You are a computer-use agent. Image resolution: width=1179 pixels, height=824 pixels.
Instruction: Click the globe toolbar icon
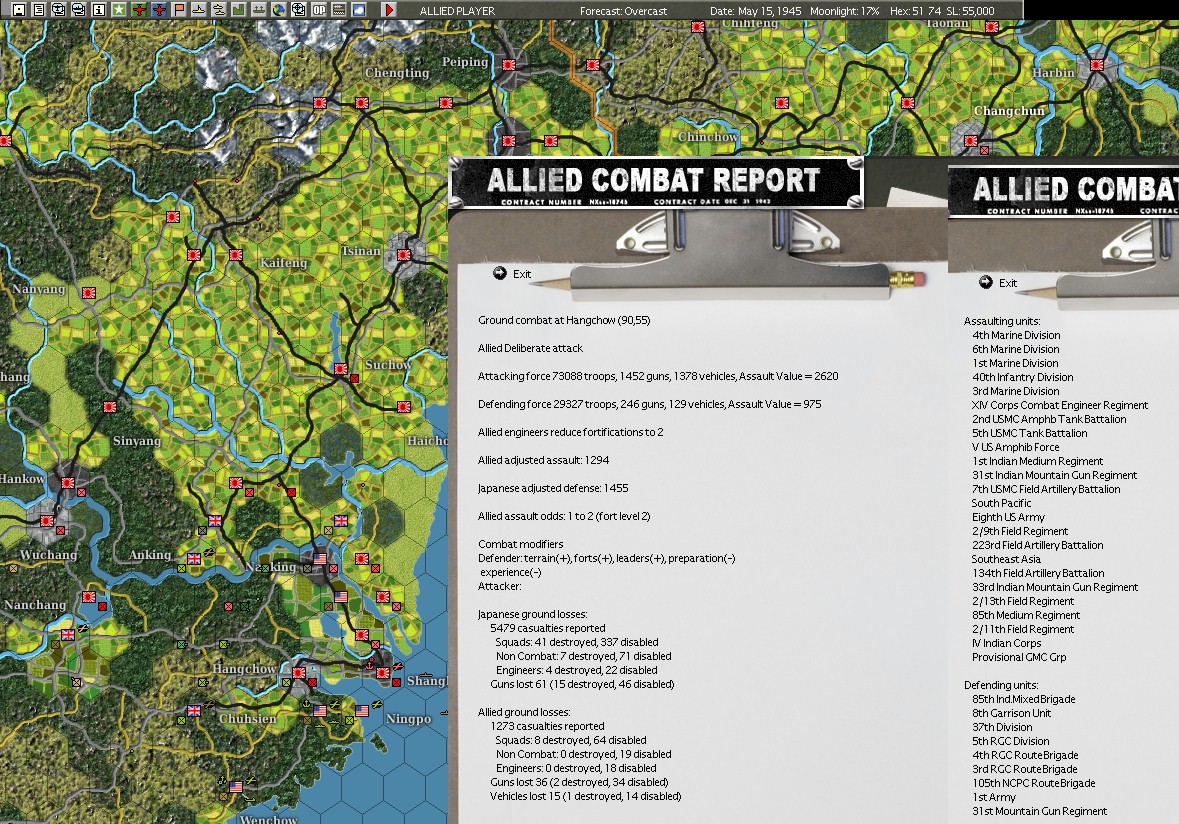click(278, 10)
